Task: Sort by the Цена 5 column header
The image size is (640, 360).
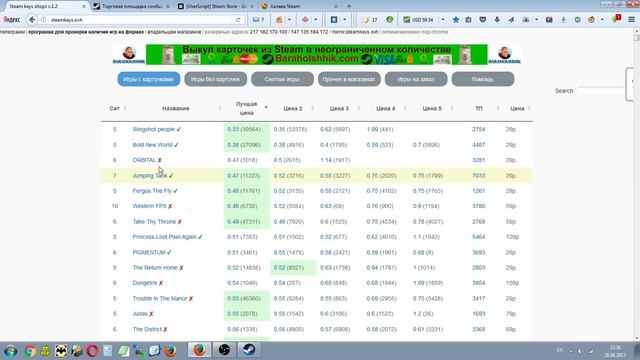Action: [432, 108]
